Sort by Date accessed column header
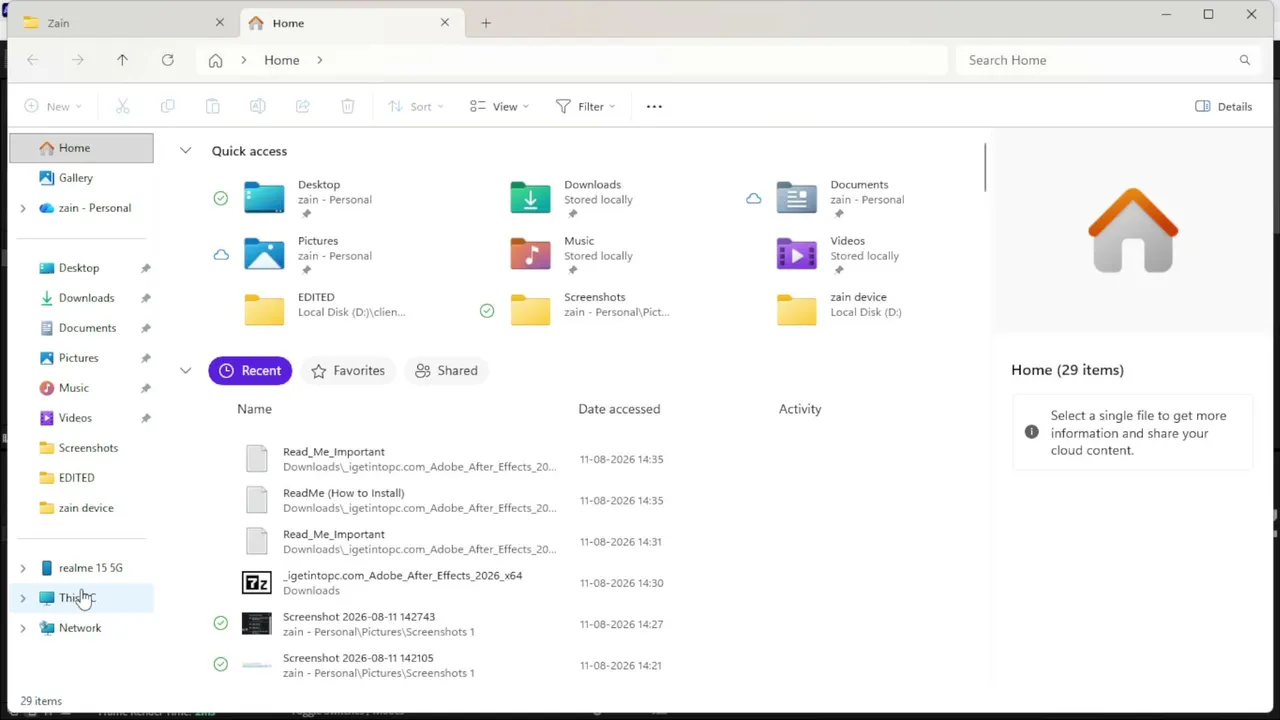The image size is (1280, 720). 619,409
